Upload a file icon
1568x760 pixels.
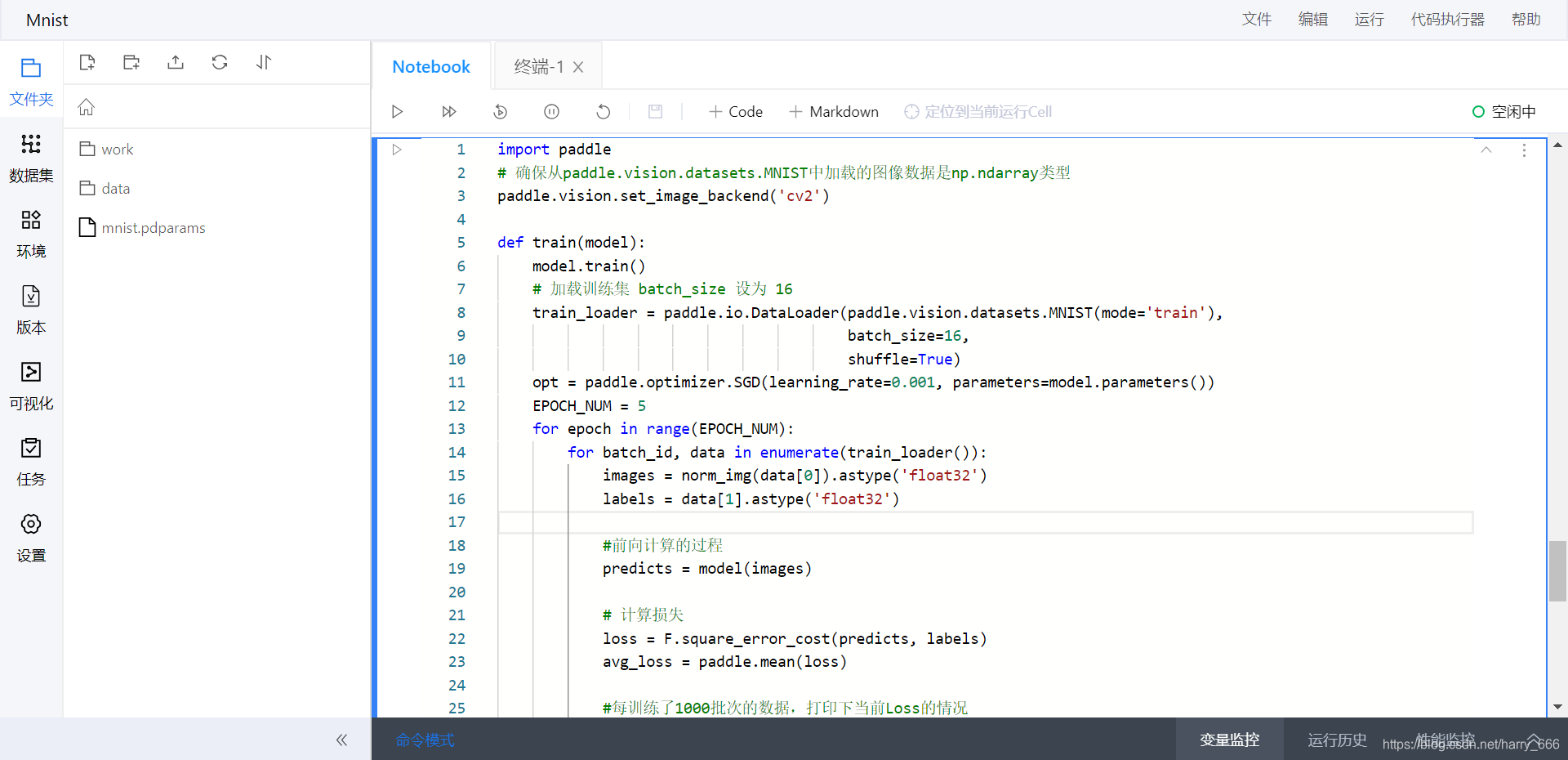(176, 62)
